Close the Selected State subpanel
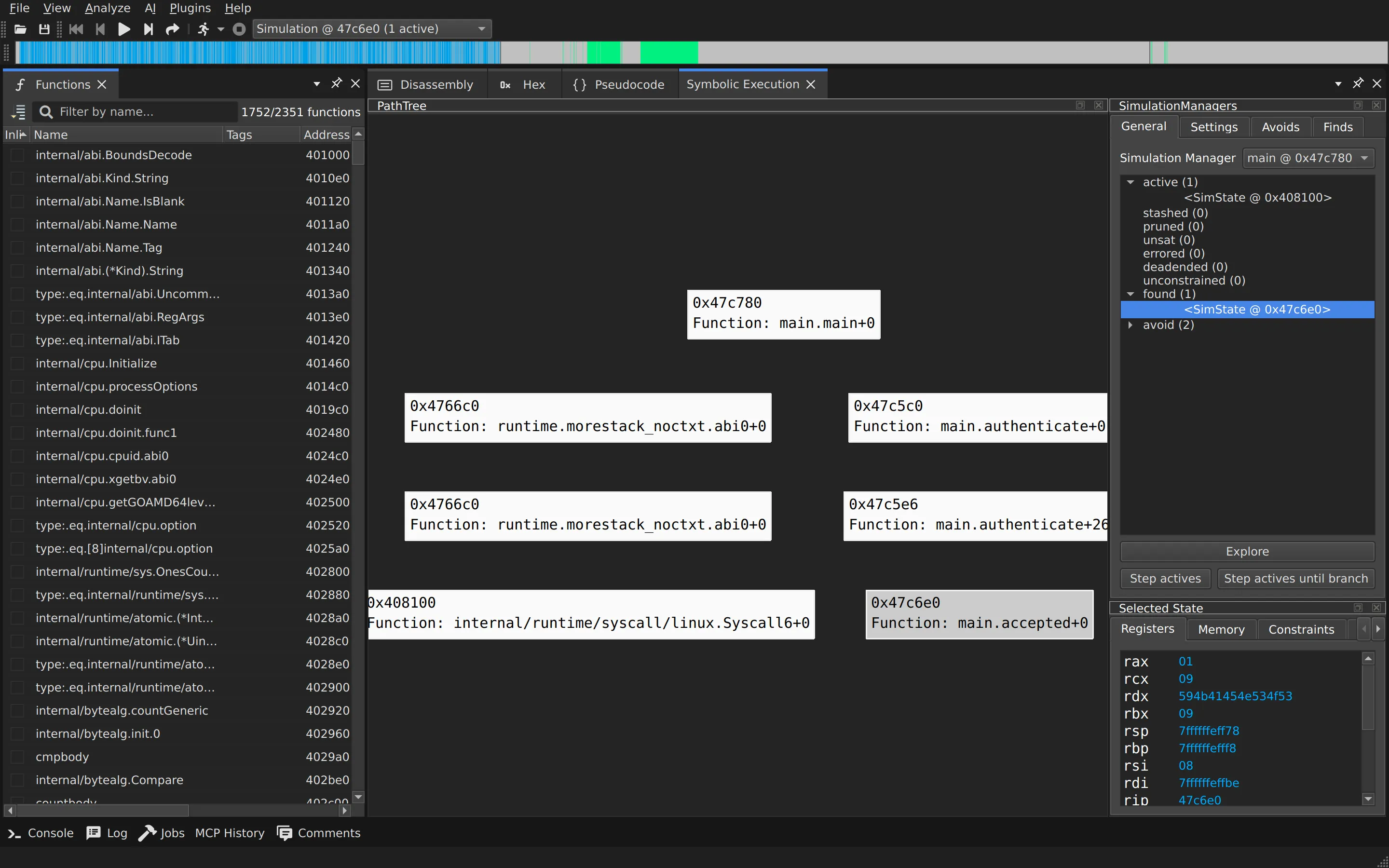Screen dimensions: 1389x868 point(1376,608)
